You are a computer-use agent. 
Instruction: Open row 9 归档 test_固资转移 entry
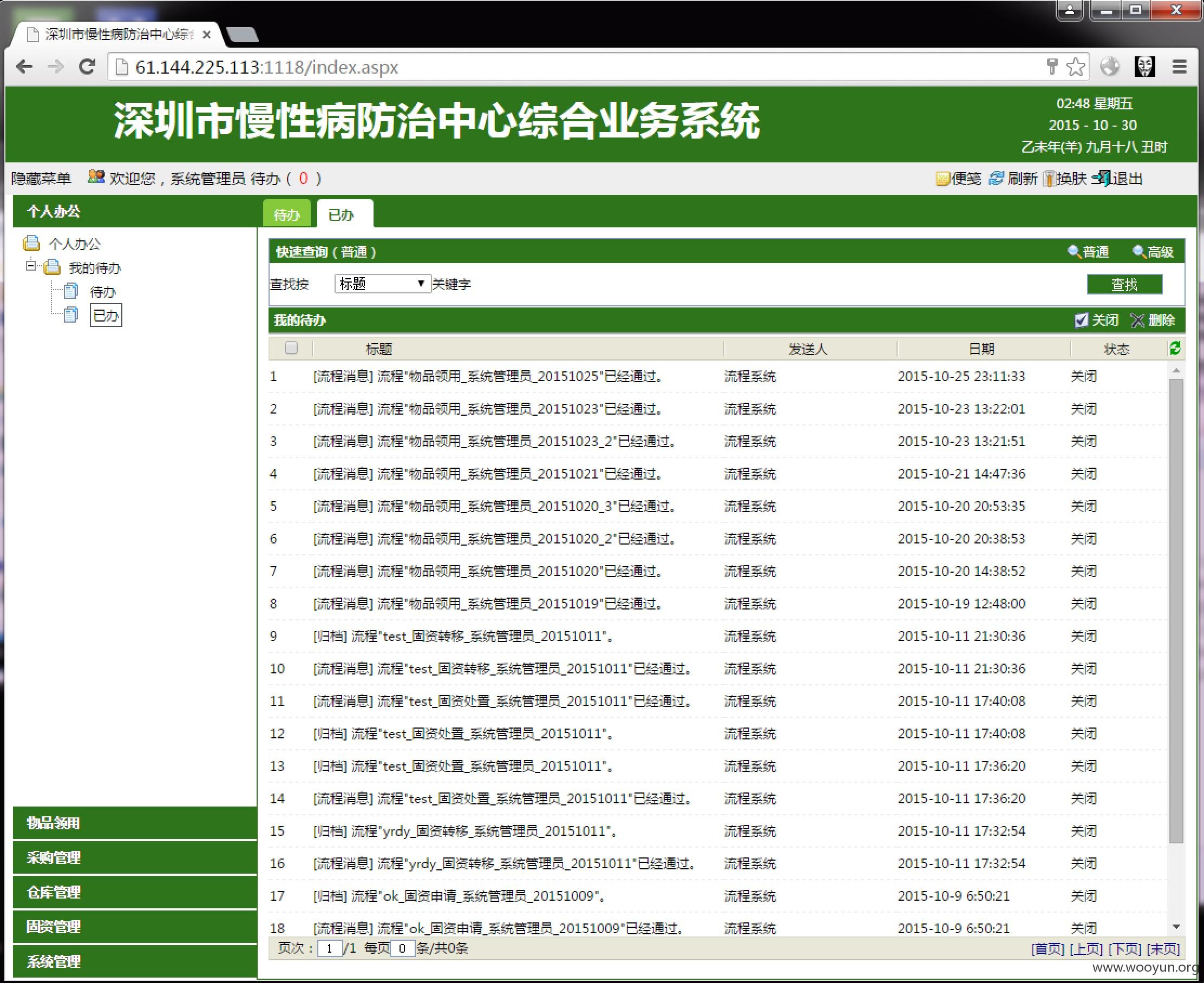464,636
